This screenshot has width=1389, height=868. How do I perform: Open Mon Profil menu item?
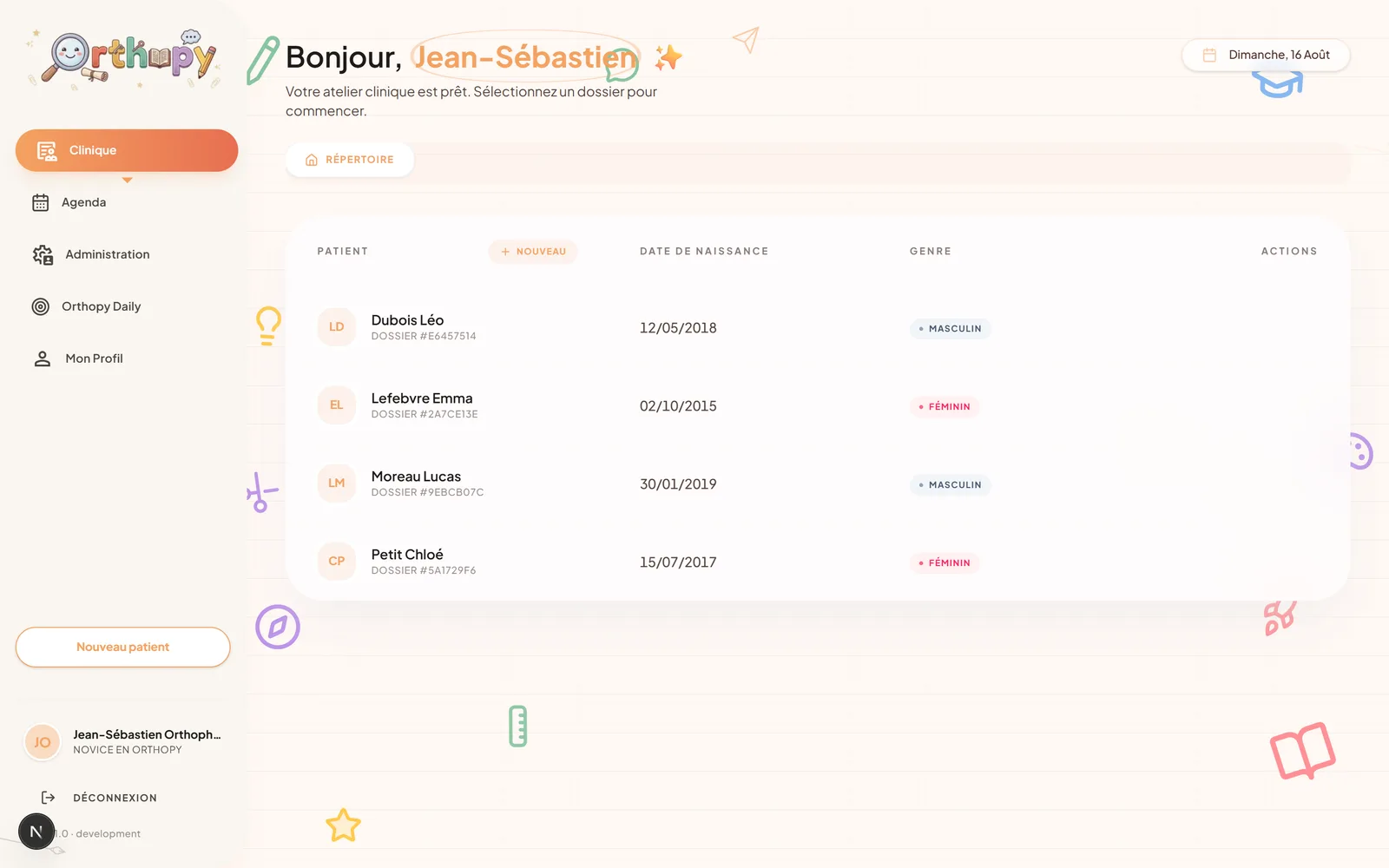point(127,358)
